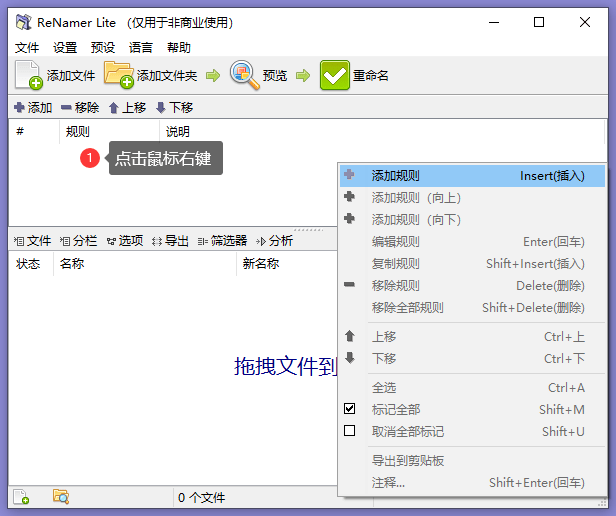Choose 编辑规则 from context menu

tap(472, 242)
